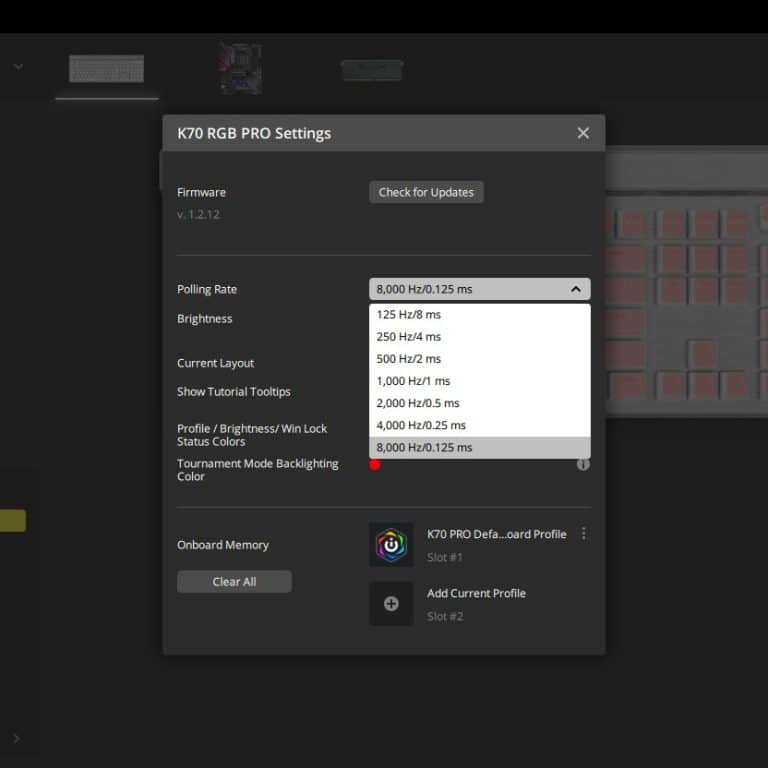Click the K70 PRO Default profile icon
768x768 pixels.
point(391,545)
